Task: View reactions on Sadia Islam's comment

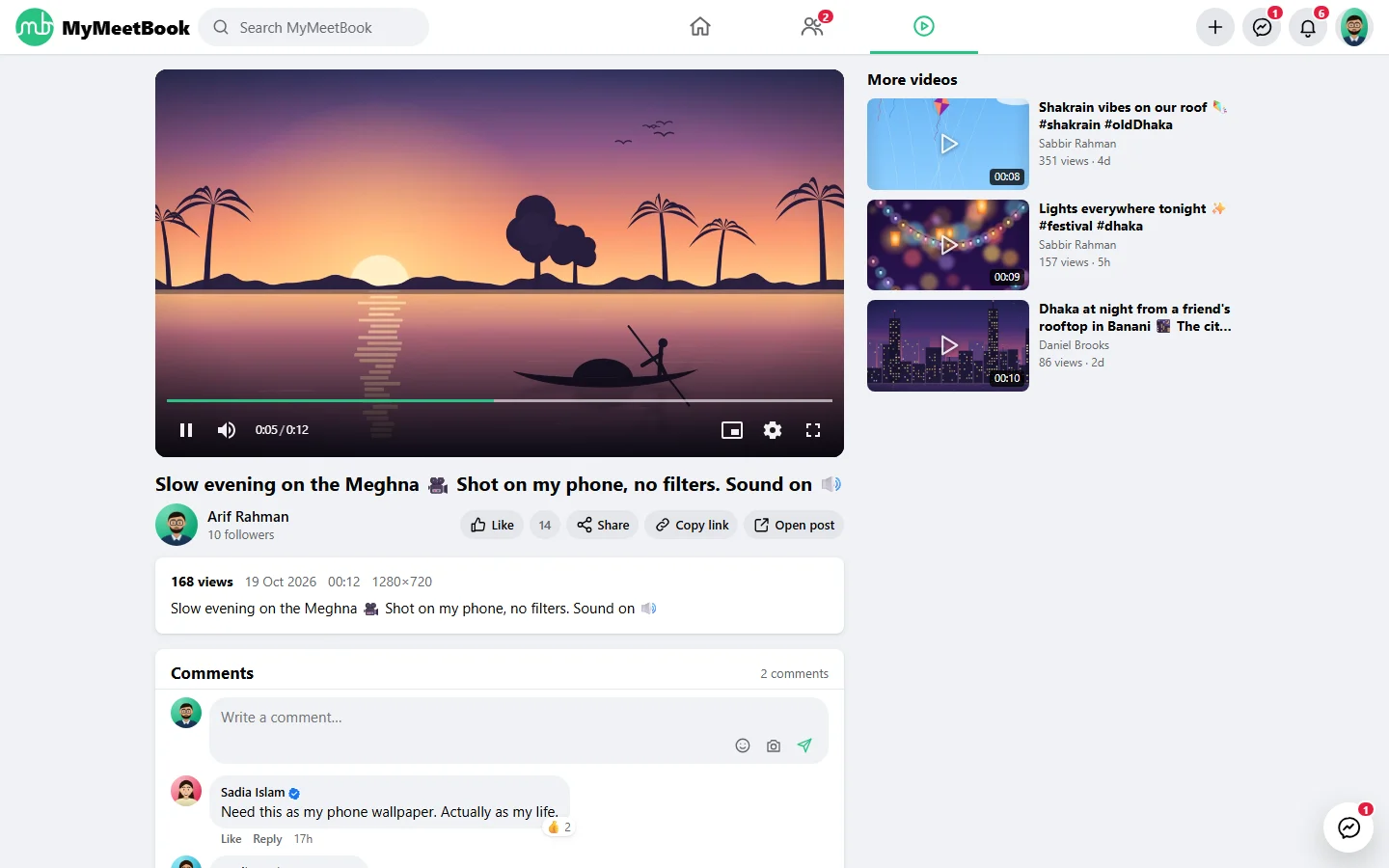Action: (559, 827)
